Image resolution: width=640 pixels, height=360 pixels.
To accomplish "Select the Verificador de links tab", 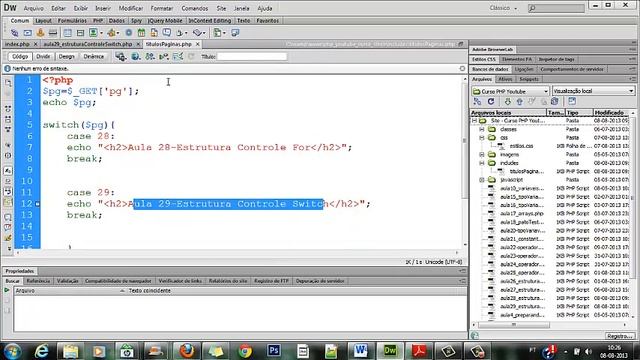I will click(x=180, y=281).
